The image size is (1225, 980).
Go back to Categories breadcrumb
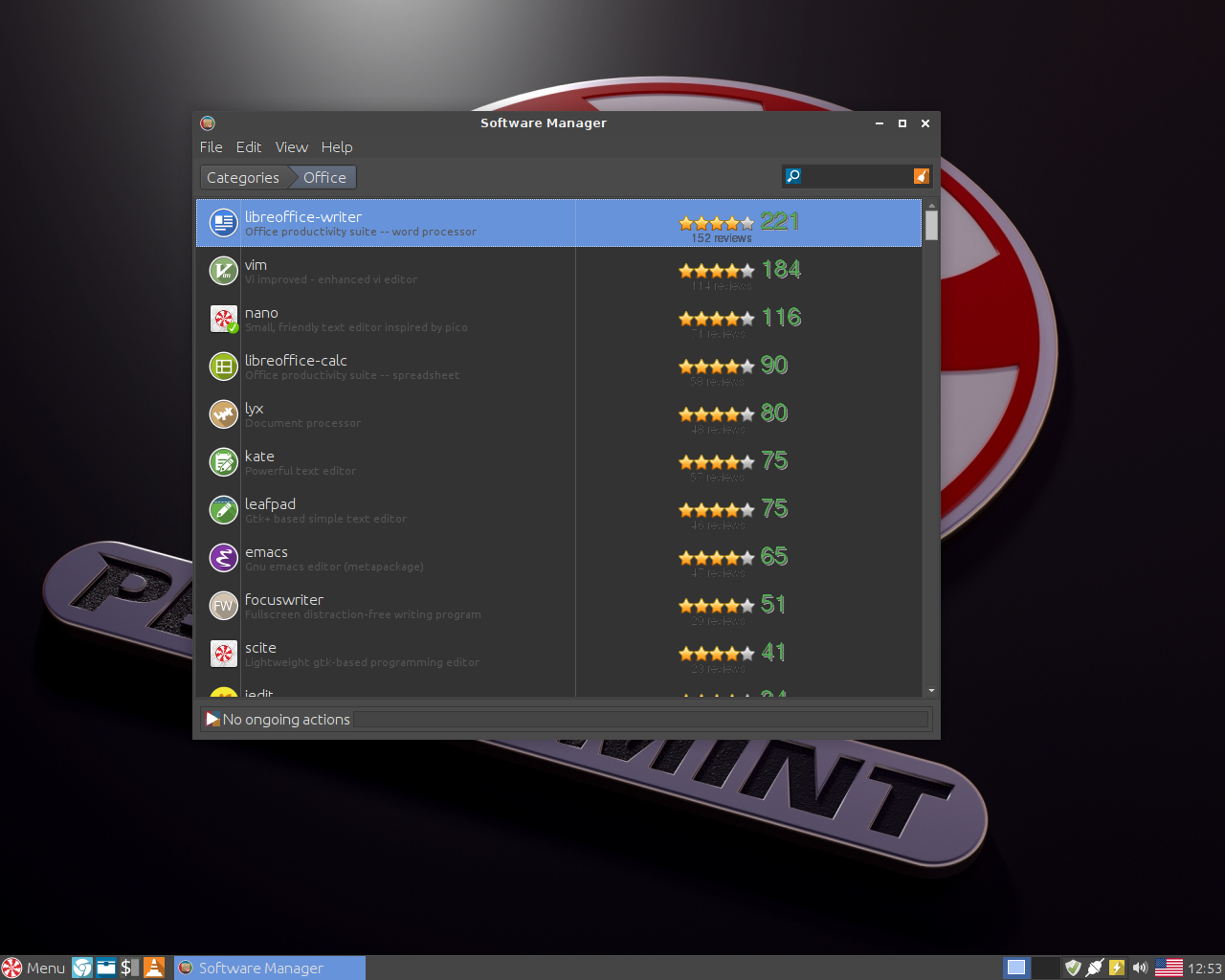(243, 177)
